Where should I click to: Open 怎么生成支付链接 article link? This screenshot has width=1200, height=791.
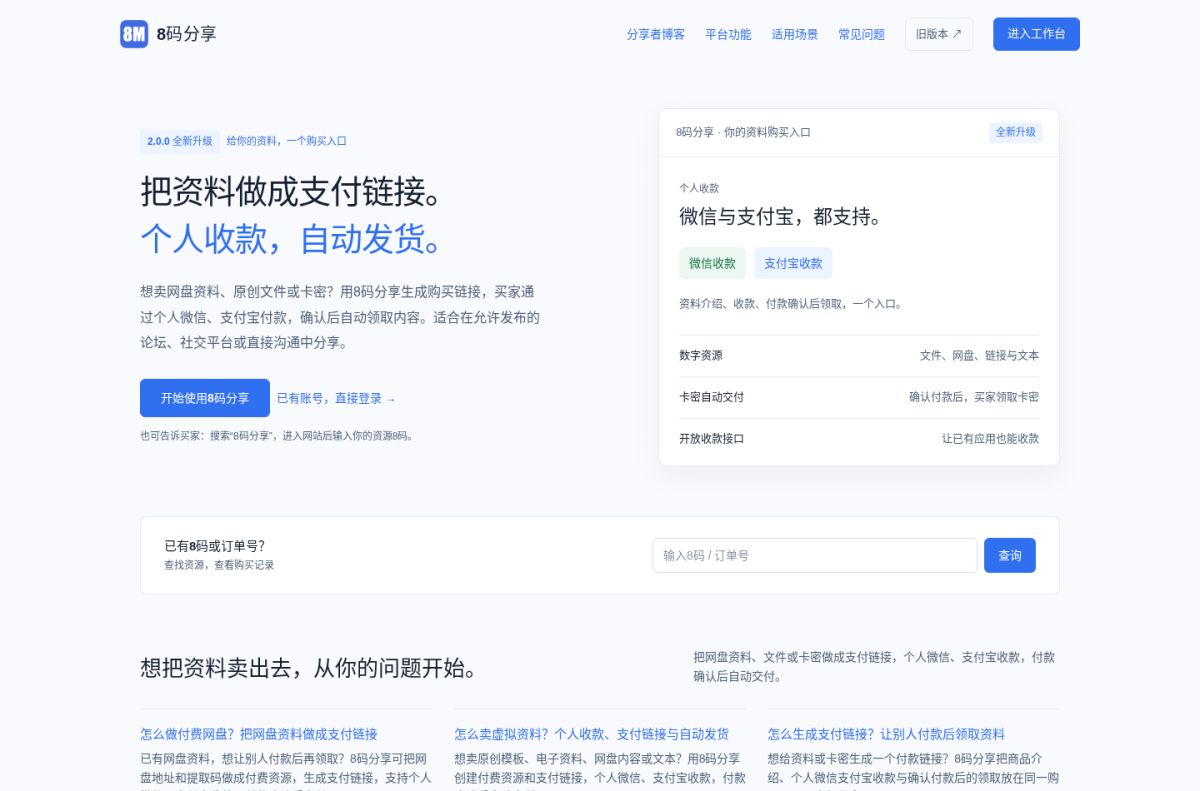click(x=886, y=734)
